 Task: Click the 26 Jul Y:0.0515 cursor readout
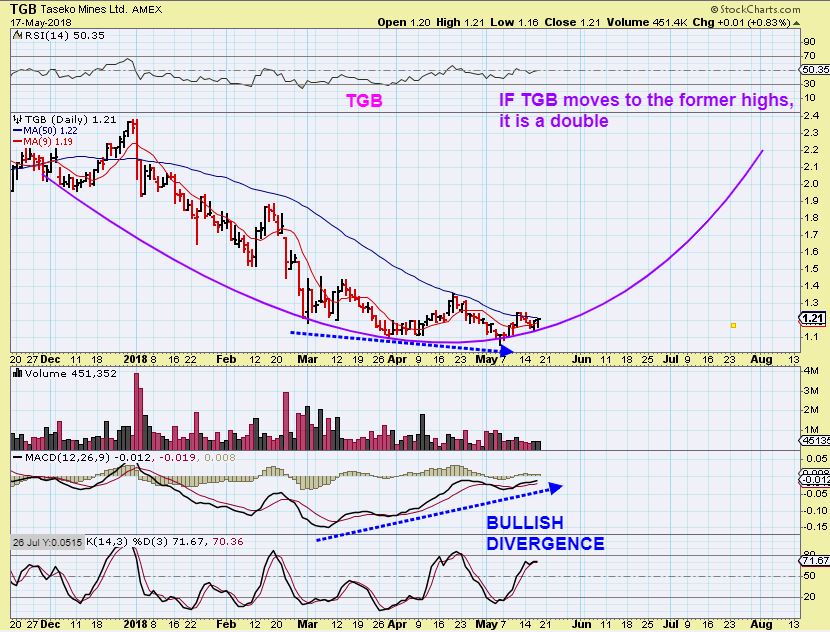[48, 543]
